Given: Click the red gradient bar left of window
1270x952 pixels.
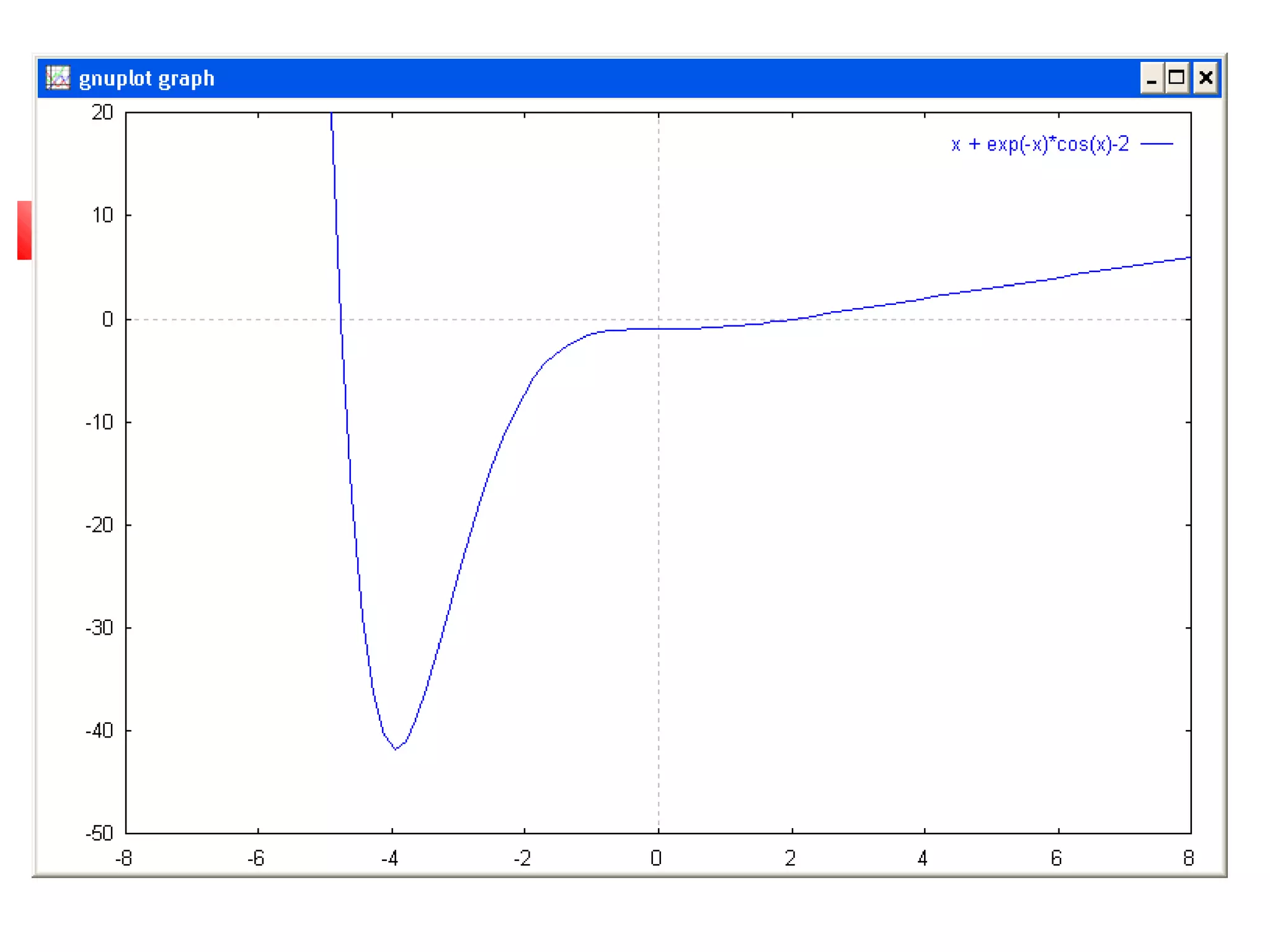Looking at the screenshot, I should tap(24, 230).
